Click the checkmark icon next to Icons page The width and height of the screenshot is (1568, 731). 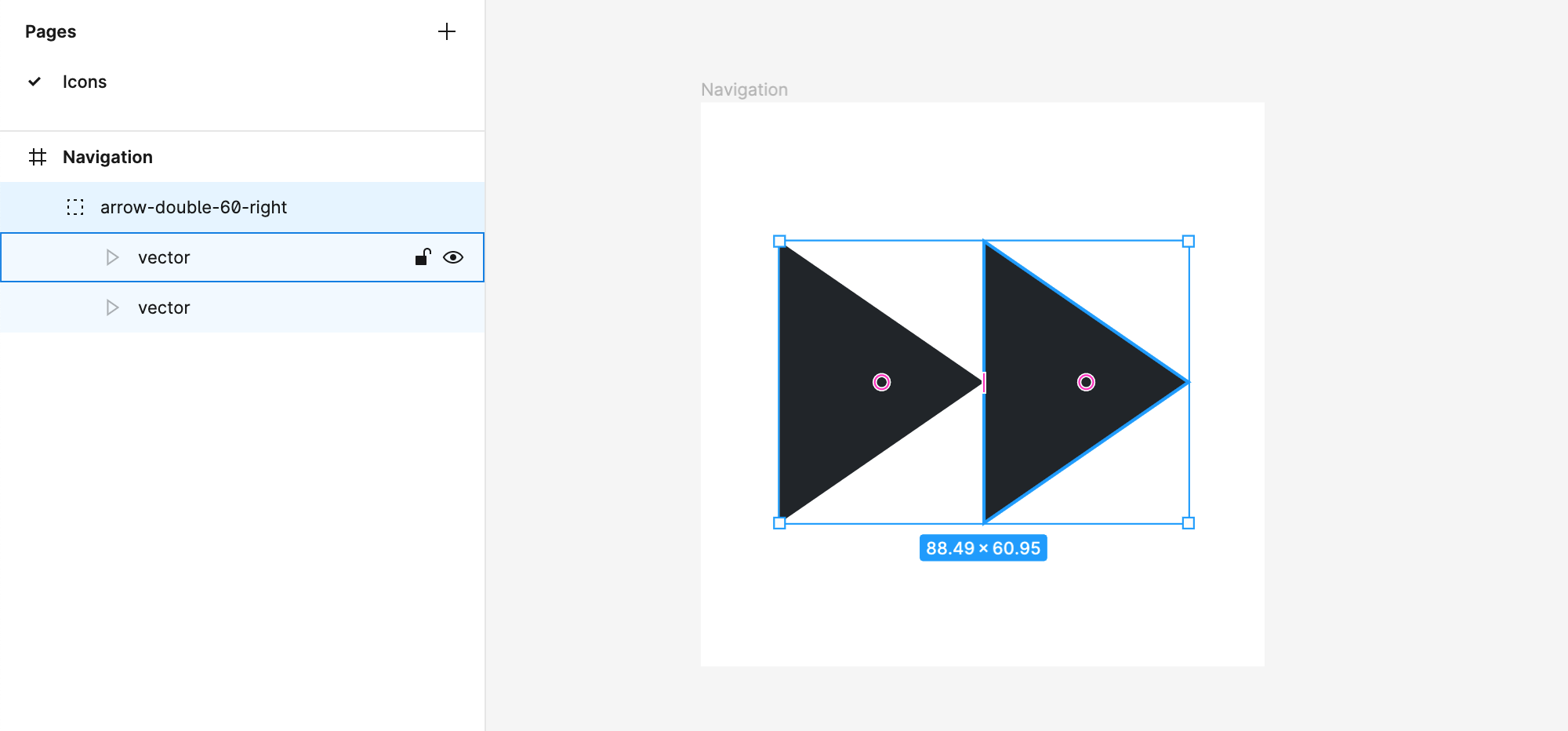pos(34,81)
